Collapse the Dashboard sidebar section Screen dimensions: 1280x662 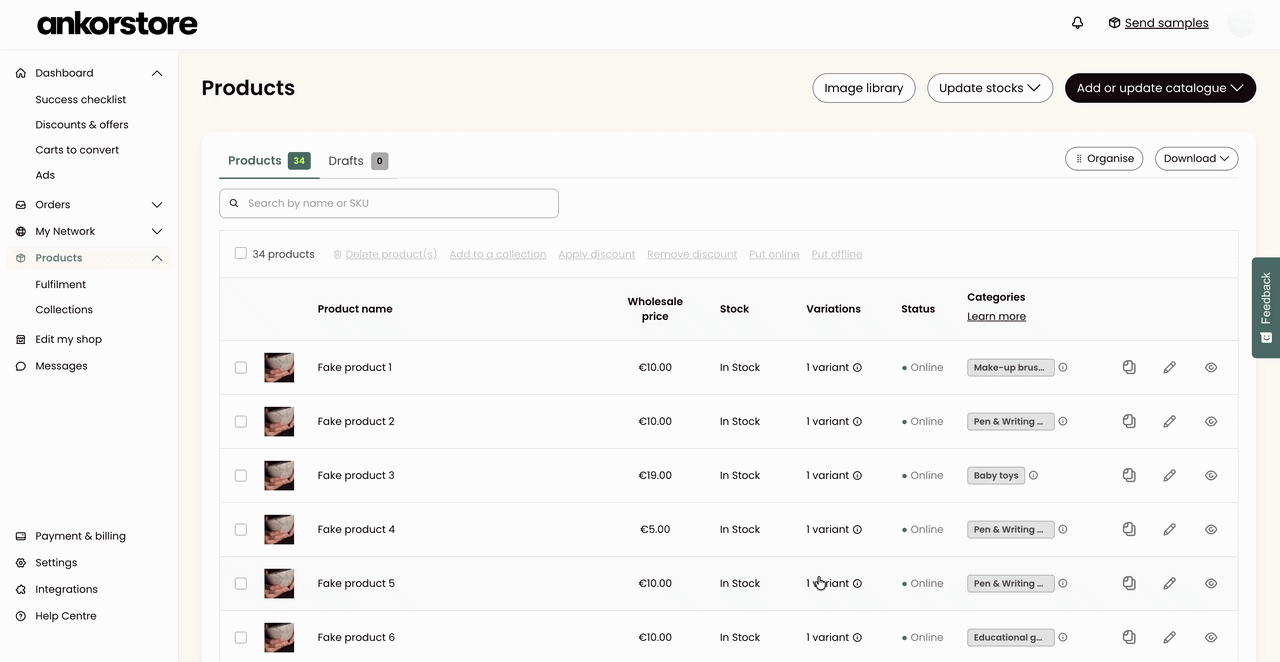coord(157,73)
